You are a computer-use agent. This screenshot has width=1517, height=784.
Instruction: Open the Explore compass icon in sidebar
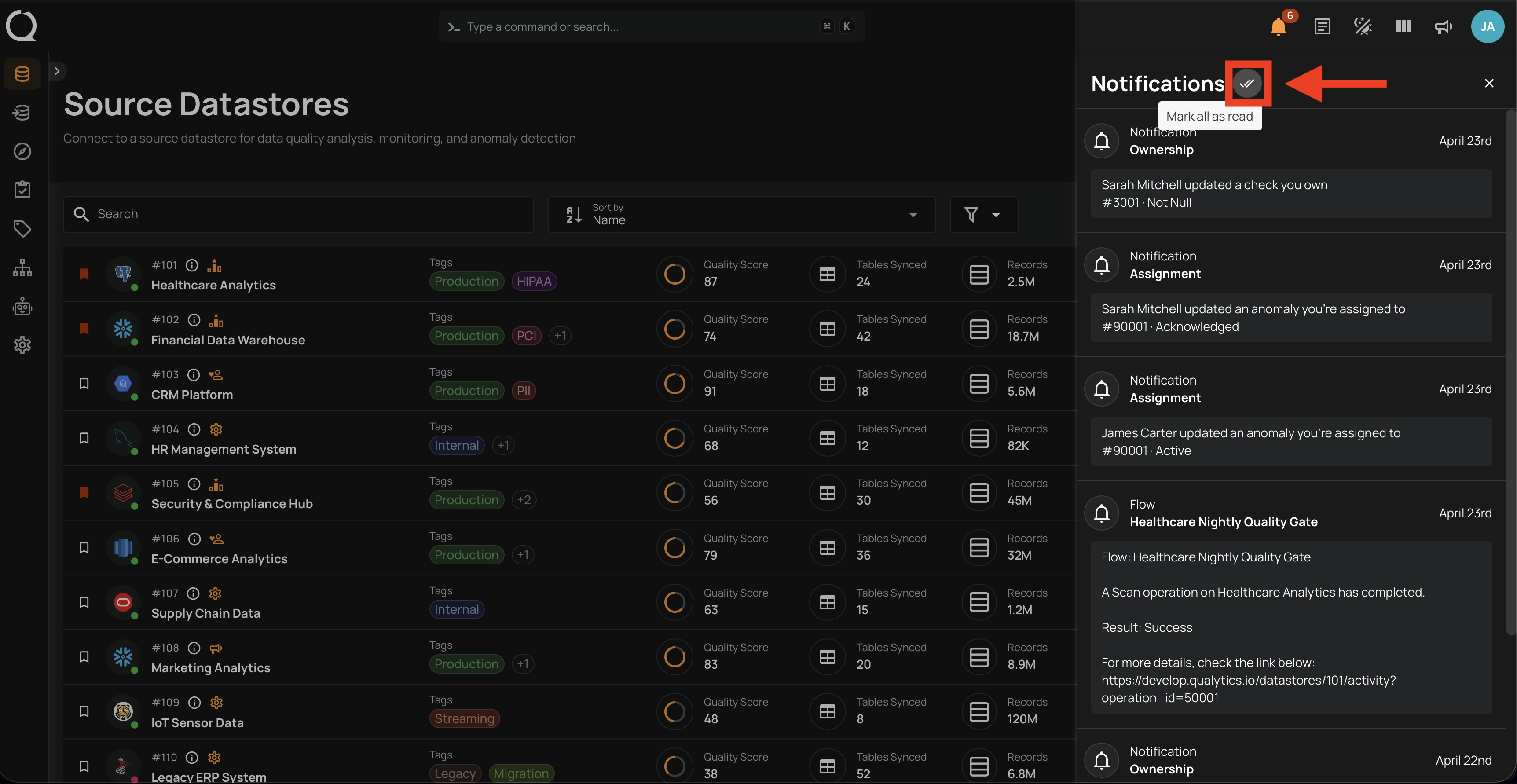point(22,151)
